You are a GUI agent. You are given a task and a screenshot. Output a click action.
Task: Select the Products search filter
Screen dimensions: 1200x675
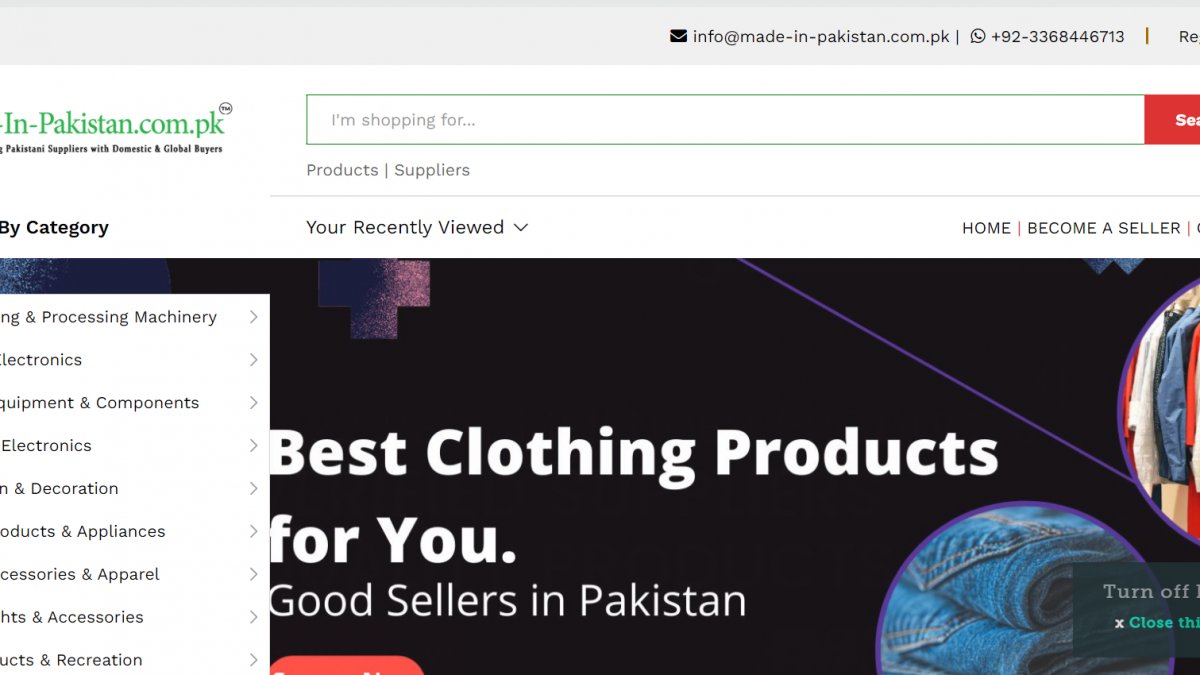[342, 170]
